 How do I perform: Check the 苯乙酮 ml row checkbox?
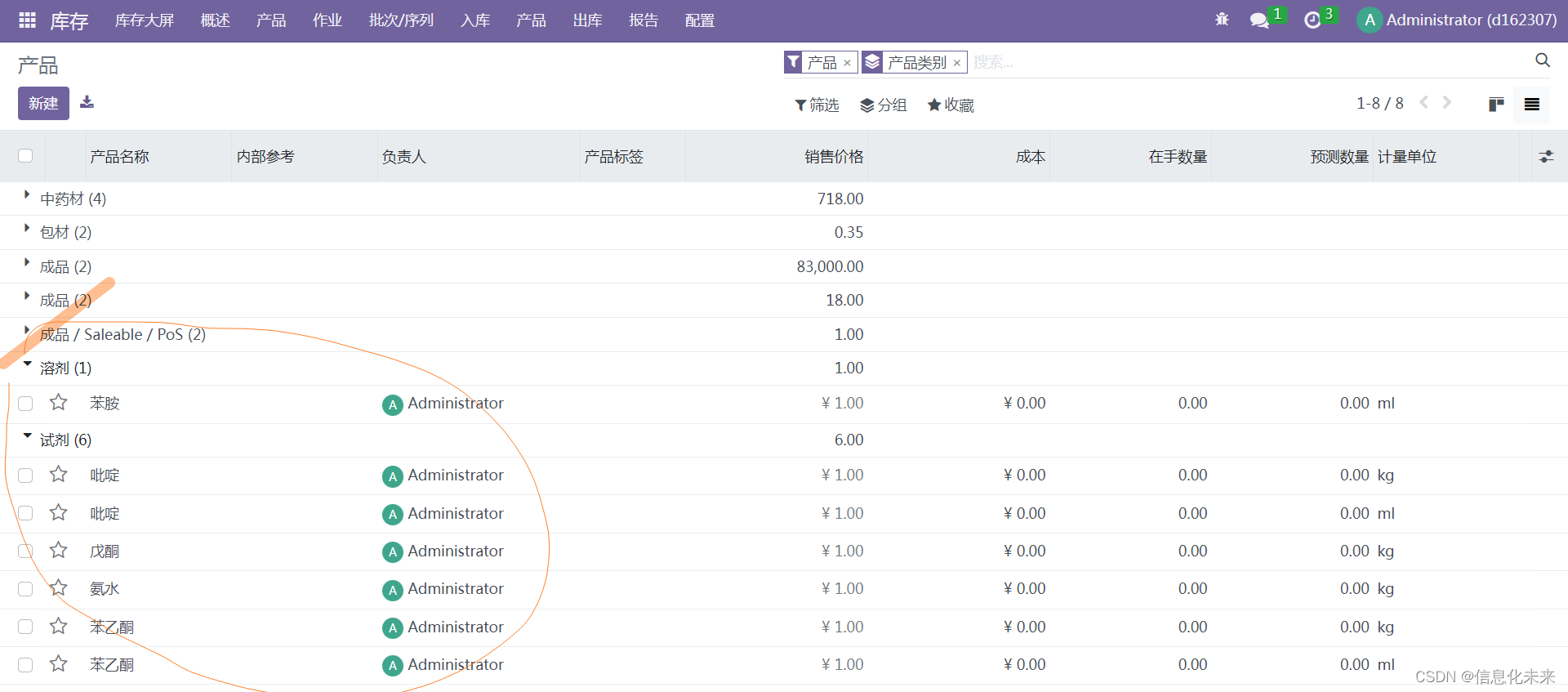pos(25,665)
